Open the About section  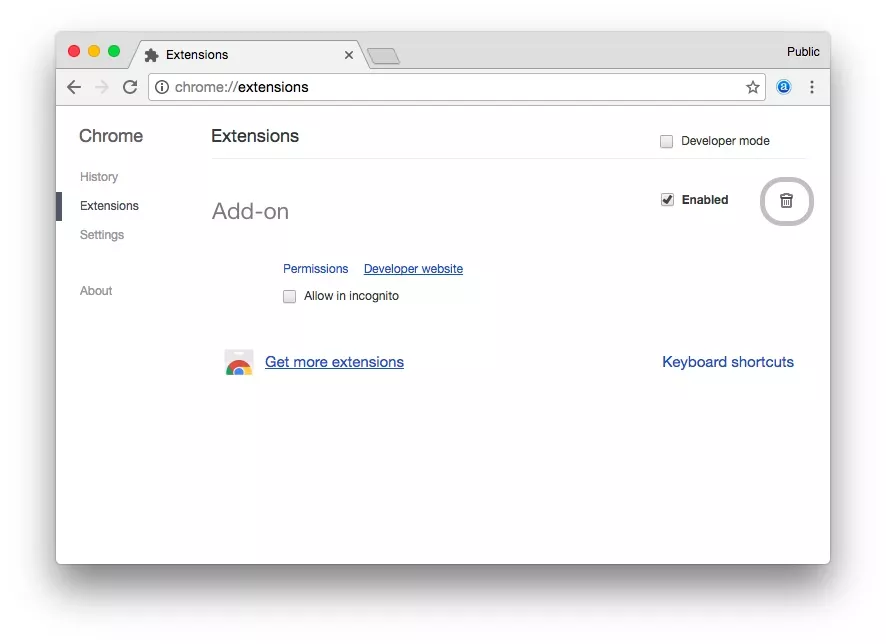(96, 290)
